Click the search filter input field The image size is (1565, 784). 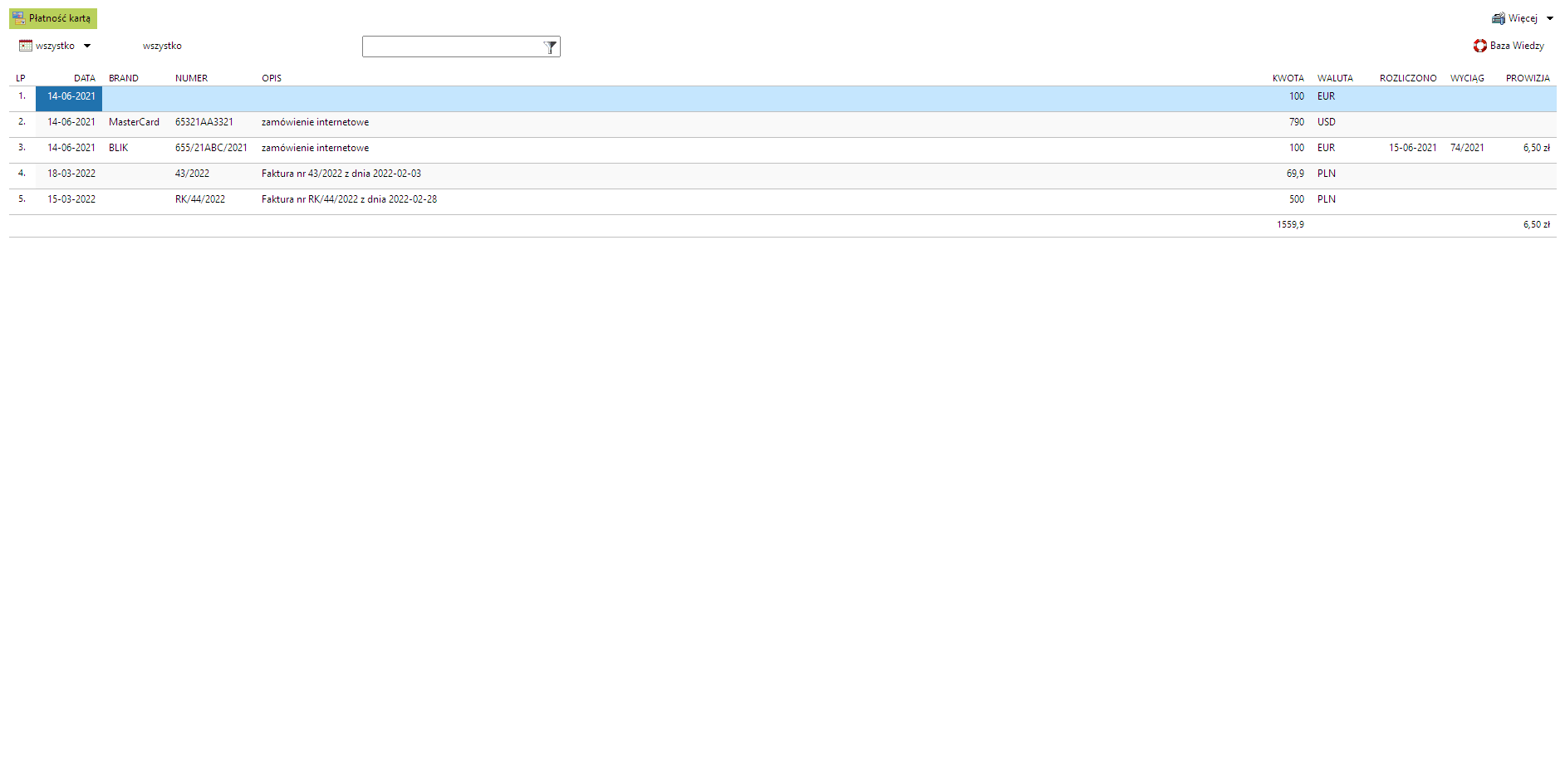click(x=452, y=47)
